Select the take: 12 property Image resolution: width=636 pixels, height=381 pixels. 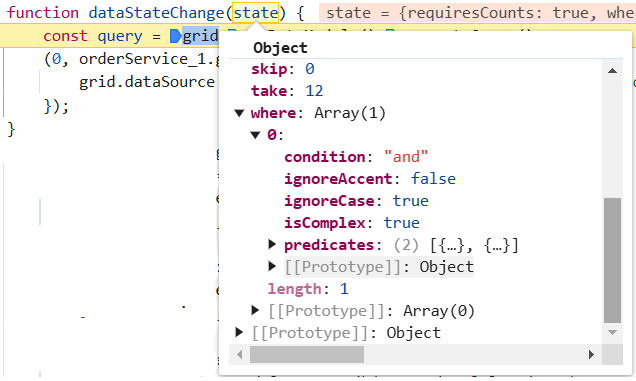(287, 91)
